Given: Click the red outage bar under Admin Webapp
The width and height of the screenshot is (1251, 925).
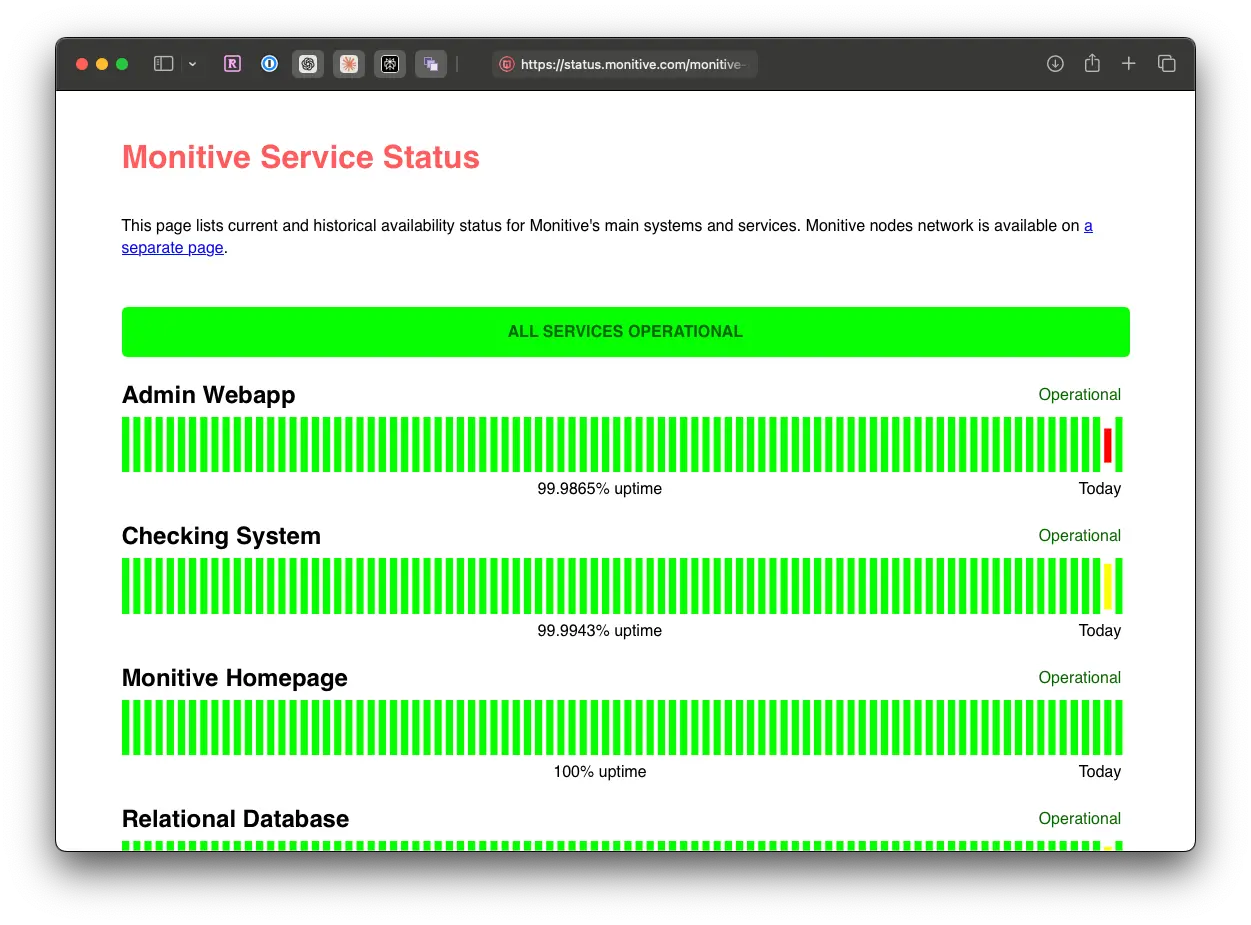Looking at the screenshot, I should [1107, 443].
